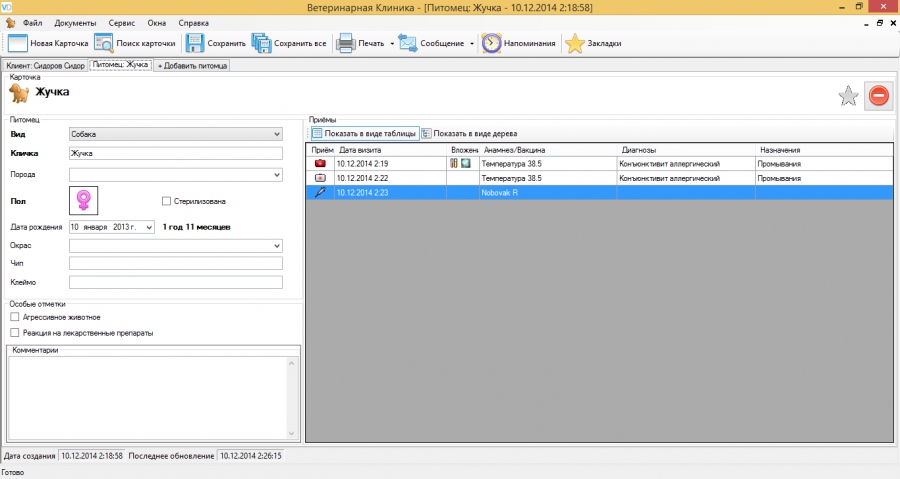This screenshot has width=900, height=479.
Task: Click the Назначения column header
Action: tap(824, 150)
